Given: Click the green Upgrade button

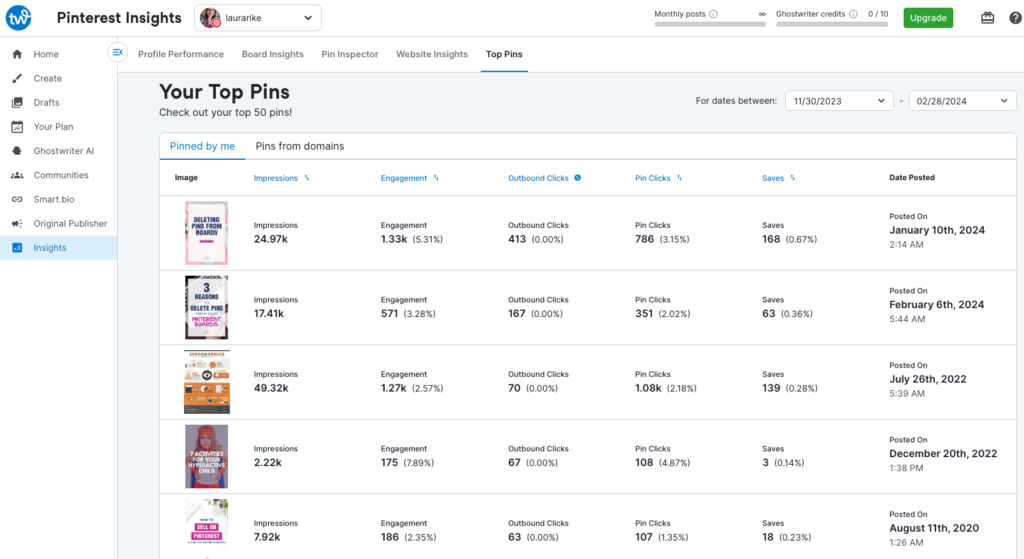Looking at the screenshot, I should 928,18.
